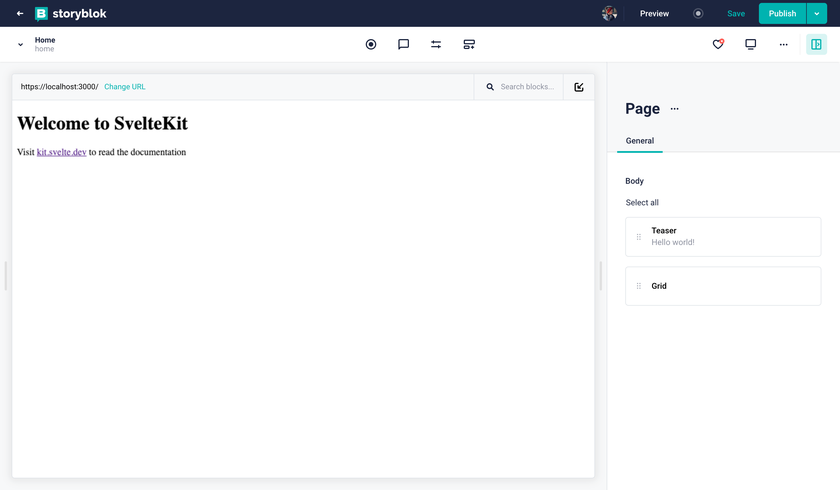Open the user avatar menu
The height and width of the screenshot is (490, 840).
tap(609, 13)
